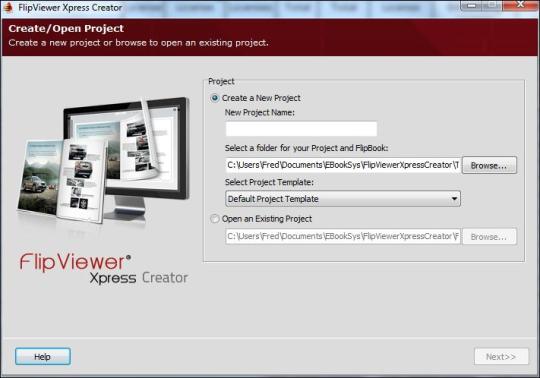Click the Help button
This screenshot has height=378, width=540.
pyautogui.click(x=43, y=357)
